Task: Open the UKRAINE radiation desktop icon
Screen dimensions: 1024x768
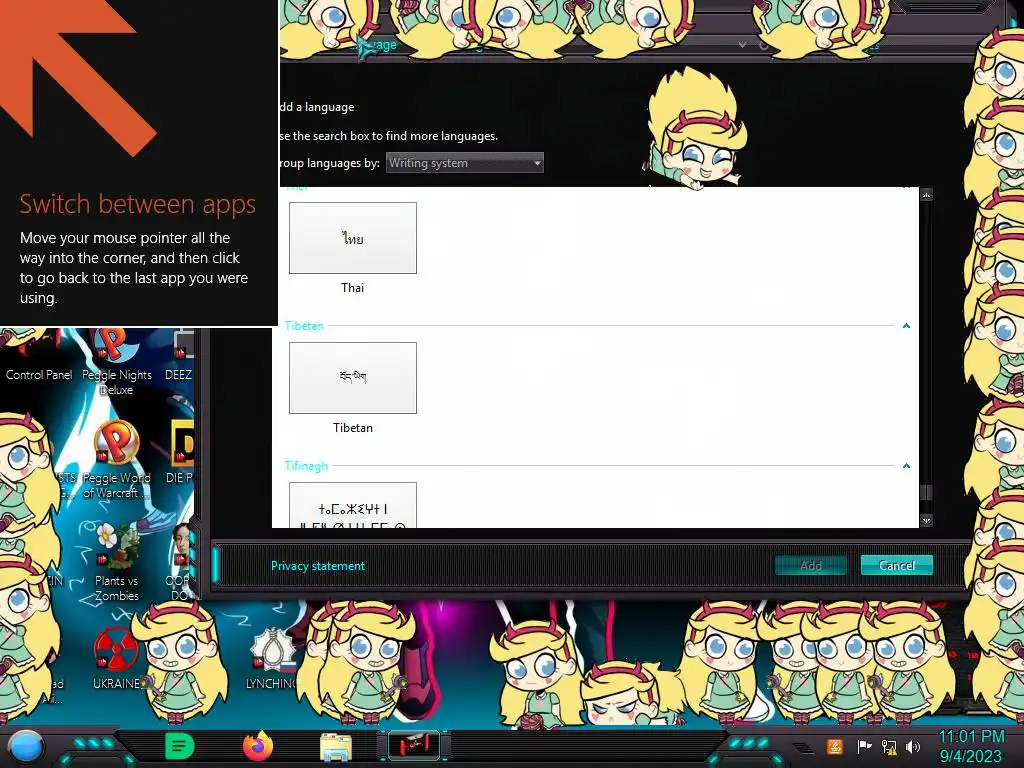Action: point(117,658)
